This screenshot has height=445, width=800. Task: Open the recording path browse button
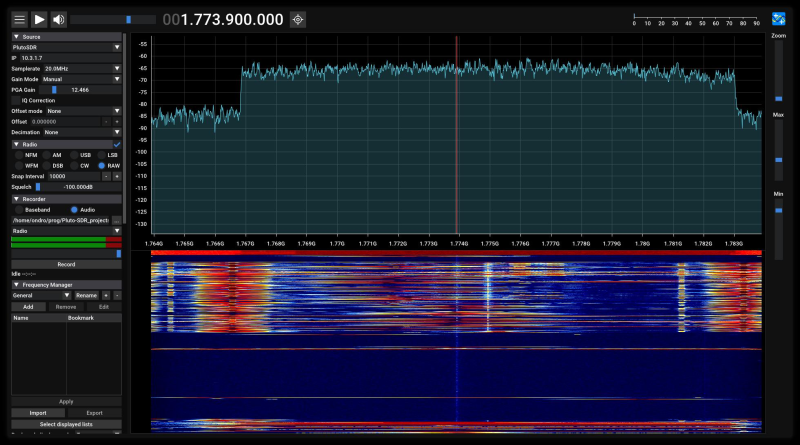(x=117, y=220)
